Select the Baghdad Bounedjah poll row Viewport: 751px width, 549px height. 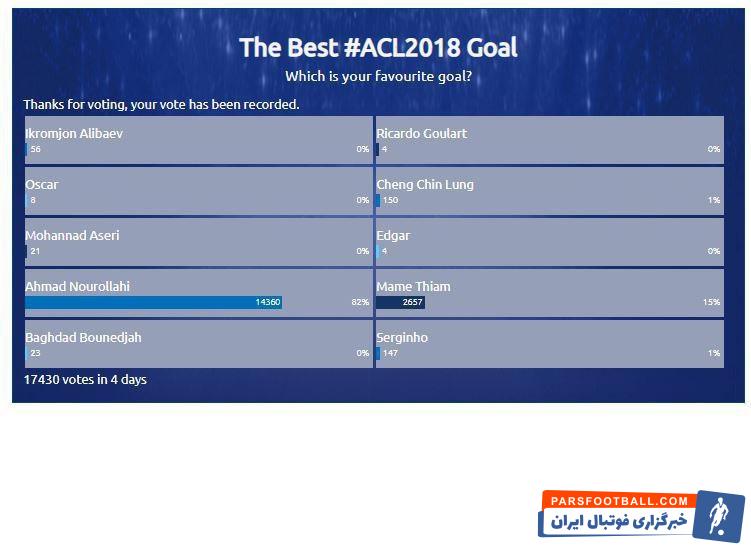click(x=199, y=344)
